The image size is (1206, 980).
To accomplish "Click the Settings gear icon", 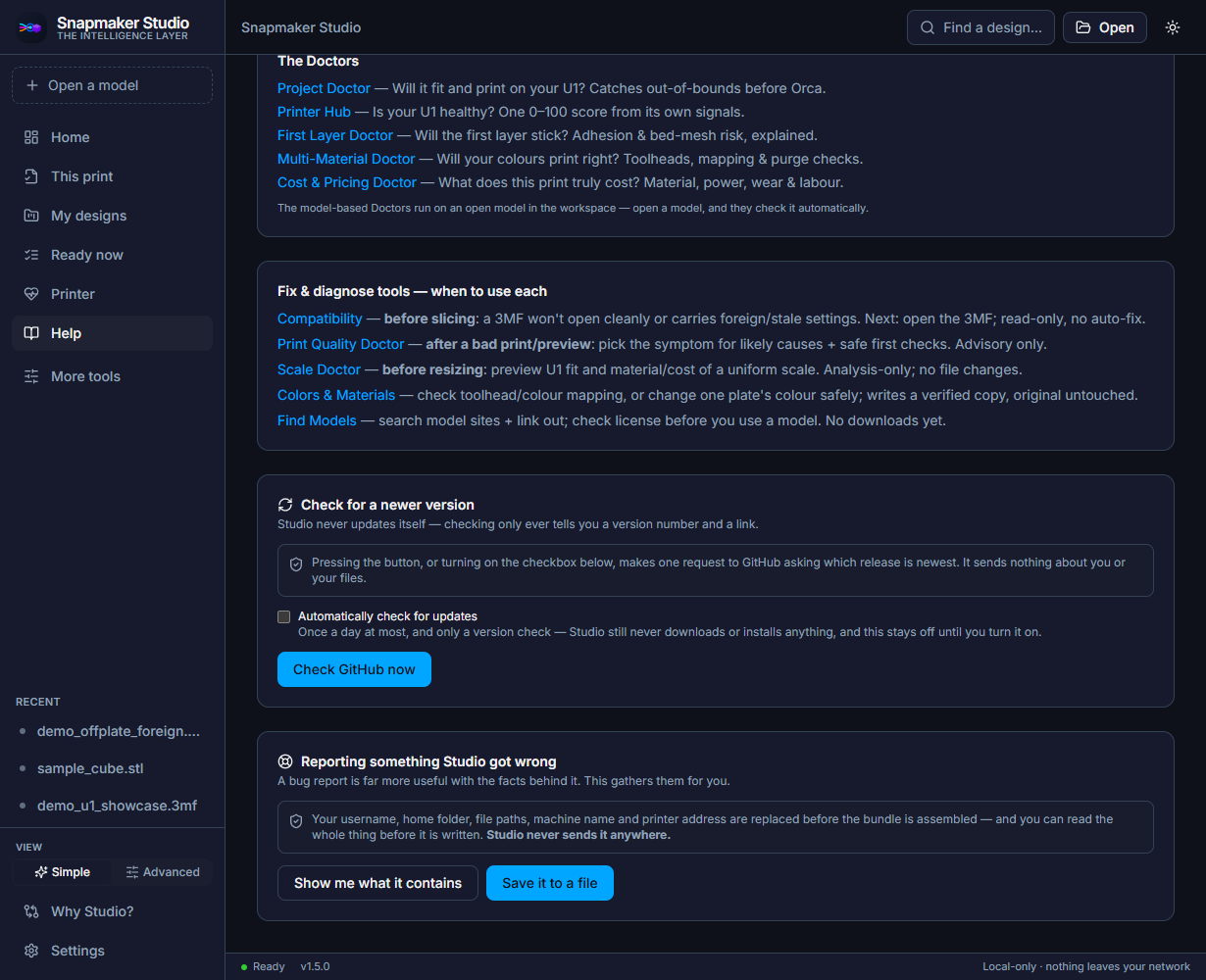I will tap(31, 951).
